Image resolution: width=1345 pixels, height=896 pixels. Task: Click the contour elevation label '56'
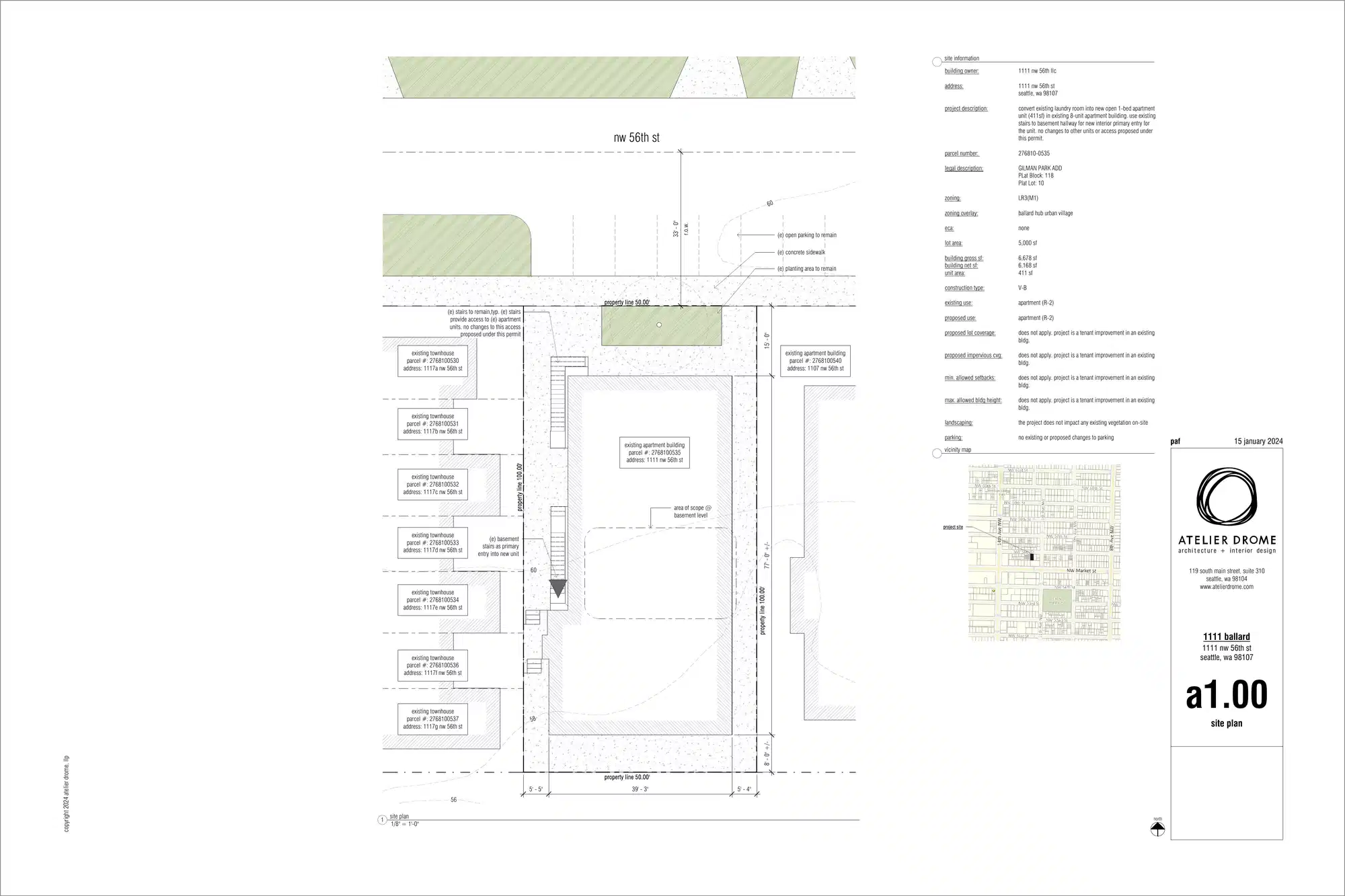click(453, 800)
